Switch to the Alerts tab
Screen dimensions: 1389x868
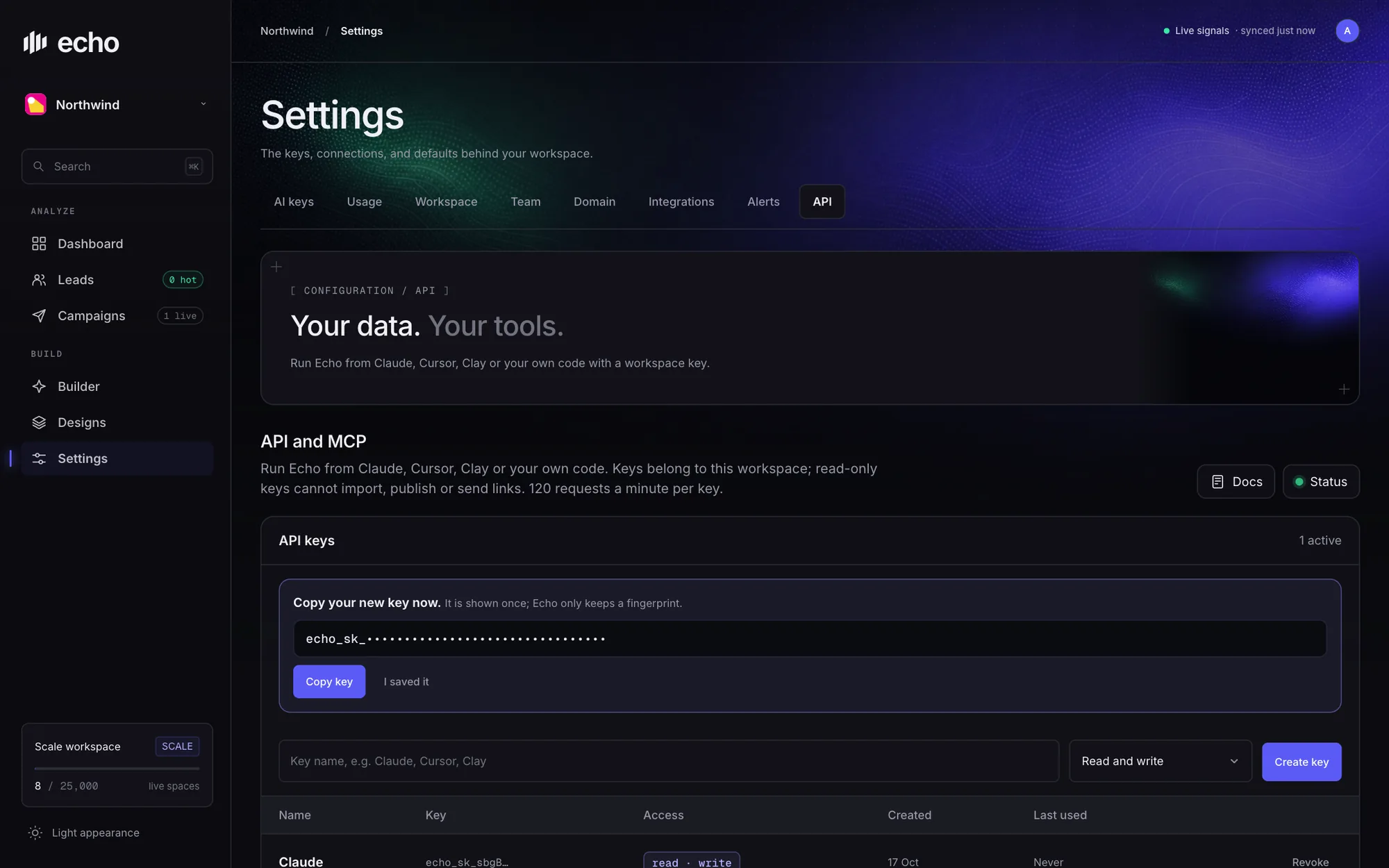[763, 201]
